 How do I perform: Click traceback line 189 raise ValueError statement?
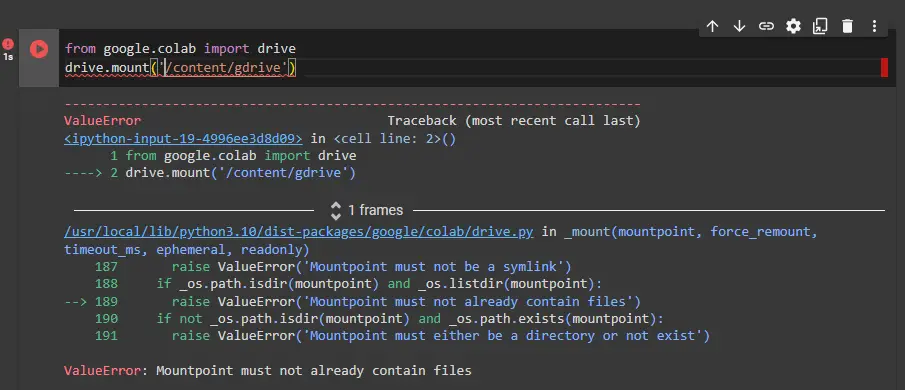click(x=406, y=302)
